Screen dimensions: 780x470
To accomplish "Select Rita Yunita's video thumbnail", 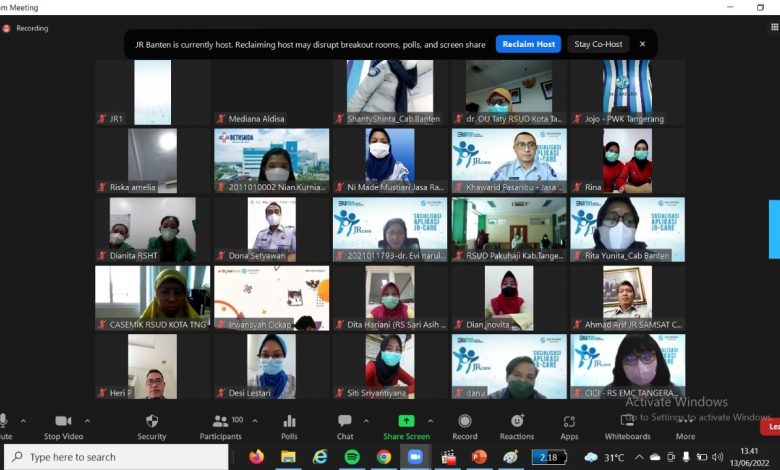I will pos(627,228).
